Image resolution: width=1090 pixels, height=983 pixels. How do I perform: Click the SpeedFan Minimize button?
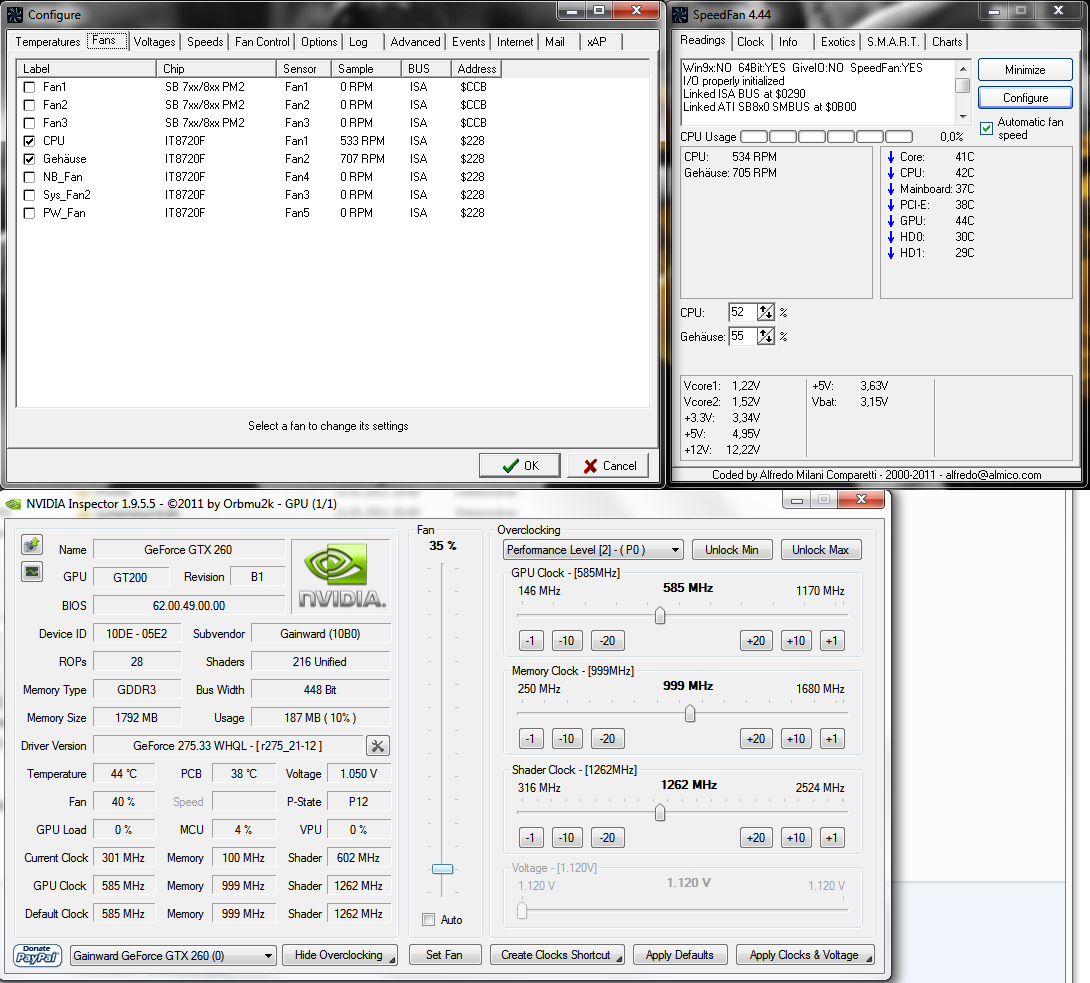coord(1025,70)
